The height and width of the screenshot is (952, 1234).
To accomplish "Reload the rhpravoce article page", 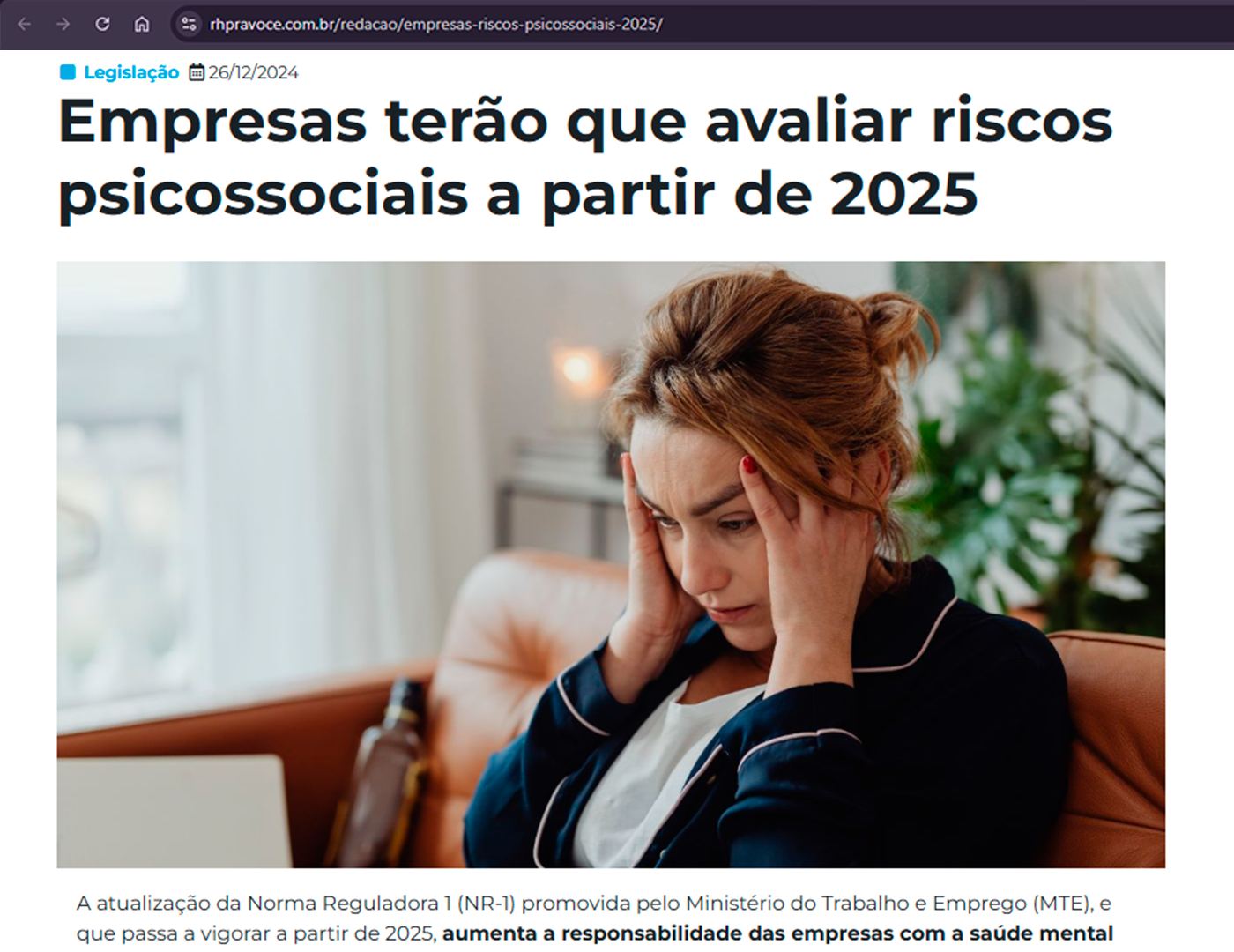I will pos(102,24).
